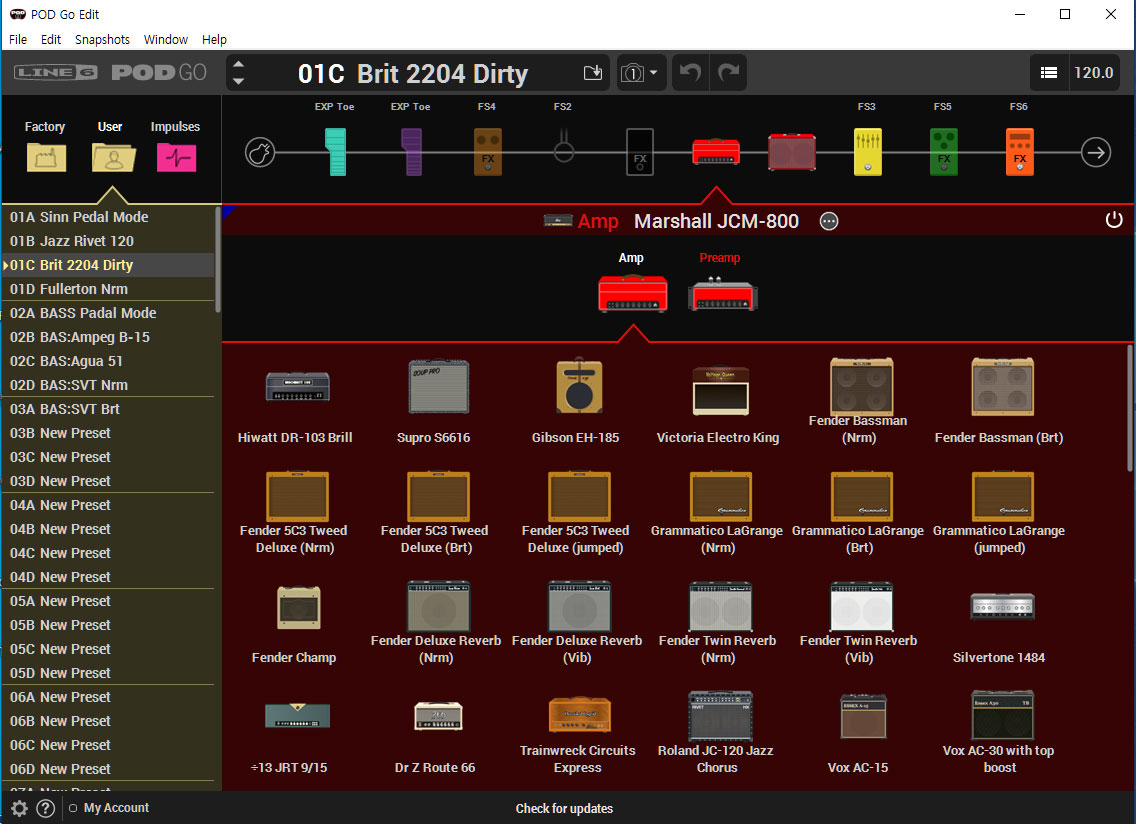Select the orange FS6 FX block
Image resolution: width=1136 pixels, height=824 pixels.
point(1019,152)
